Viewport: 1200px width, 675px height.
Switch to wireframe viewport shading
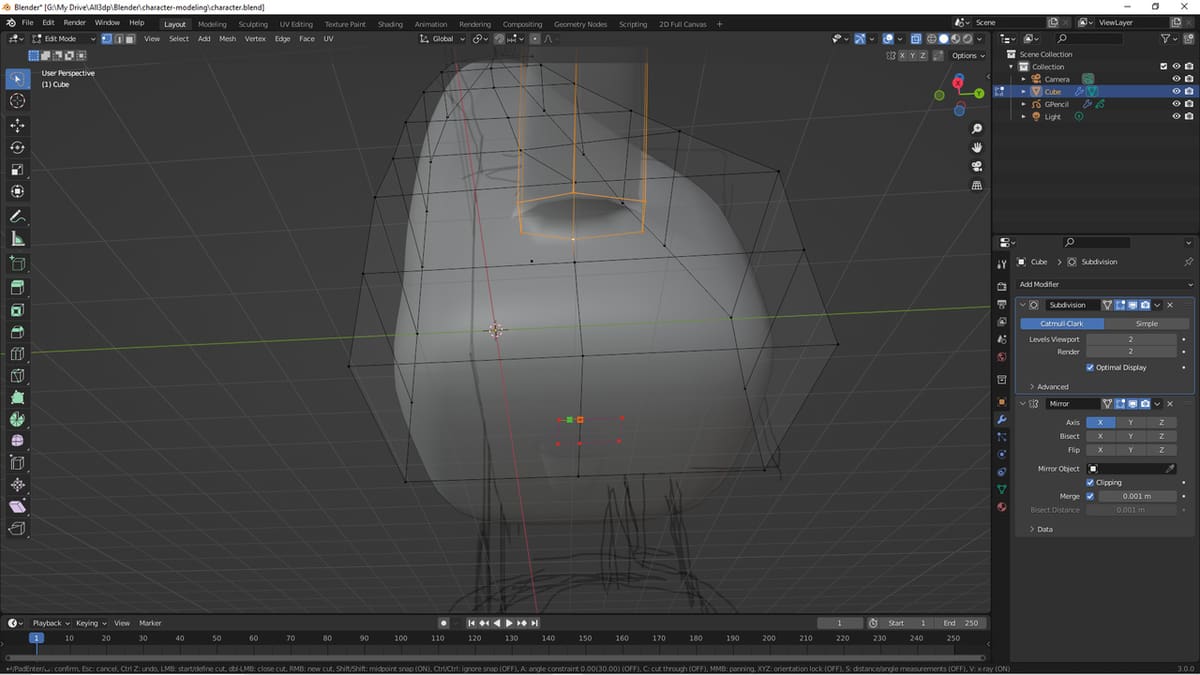point(931,39)
